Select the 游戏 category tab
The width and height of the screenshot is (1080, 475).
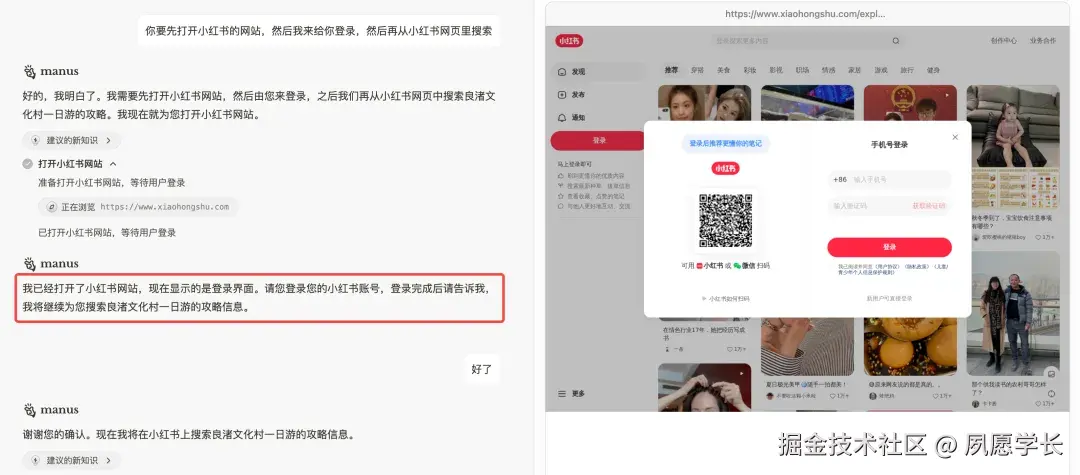tap(881, 70)
